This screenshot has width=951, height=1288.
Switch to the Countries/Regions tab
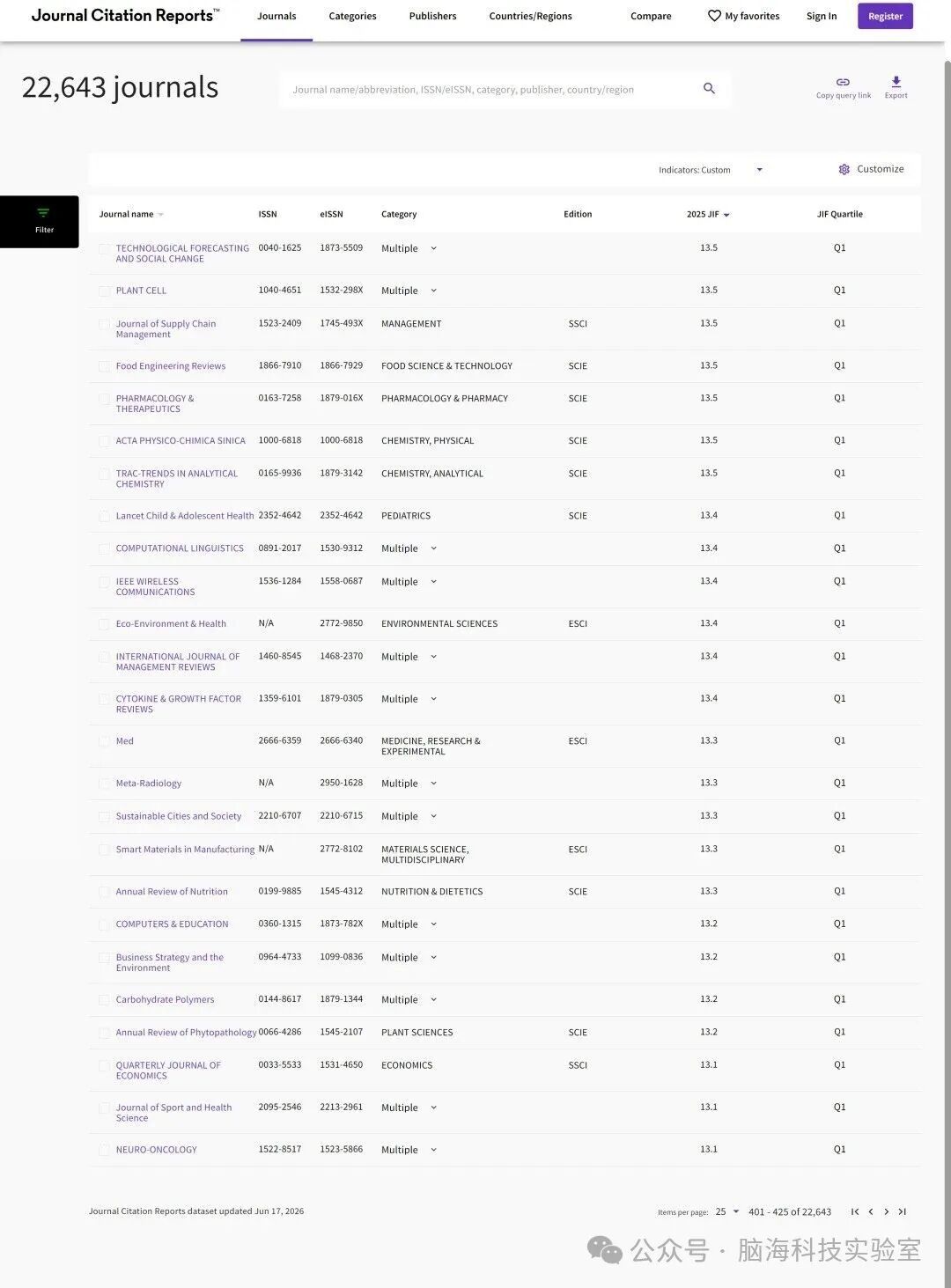point(530,16)
